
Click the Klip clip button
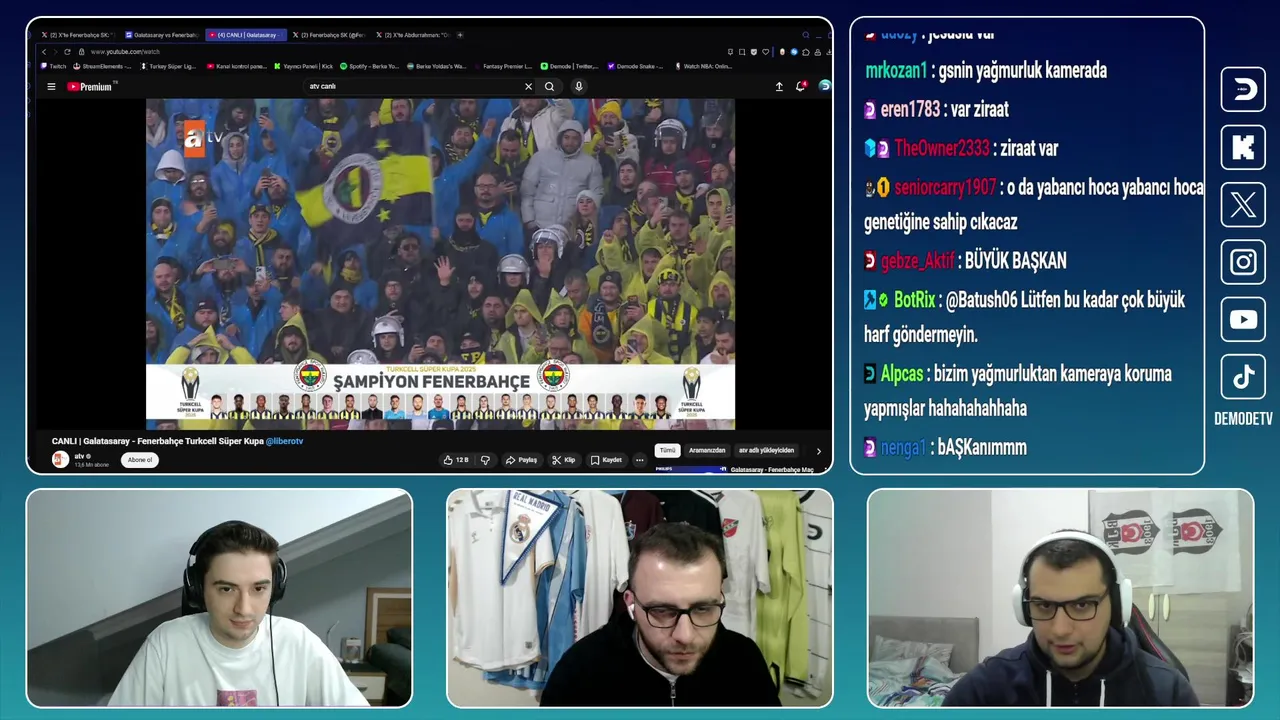point(564,460)
